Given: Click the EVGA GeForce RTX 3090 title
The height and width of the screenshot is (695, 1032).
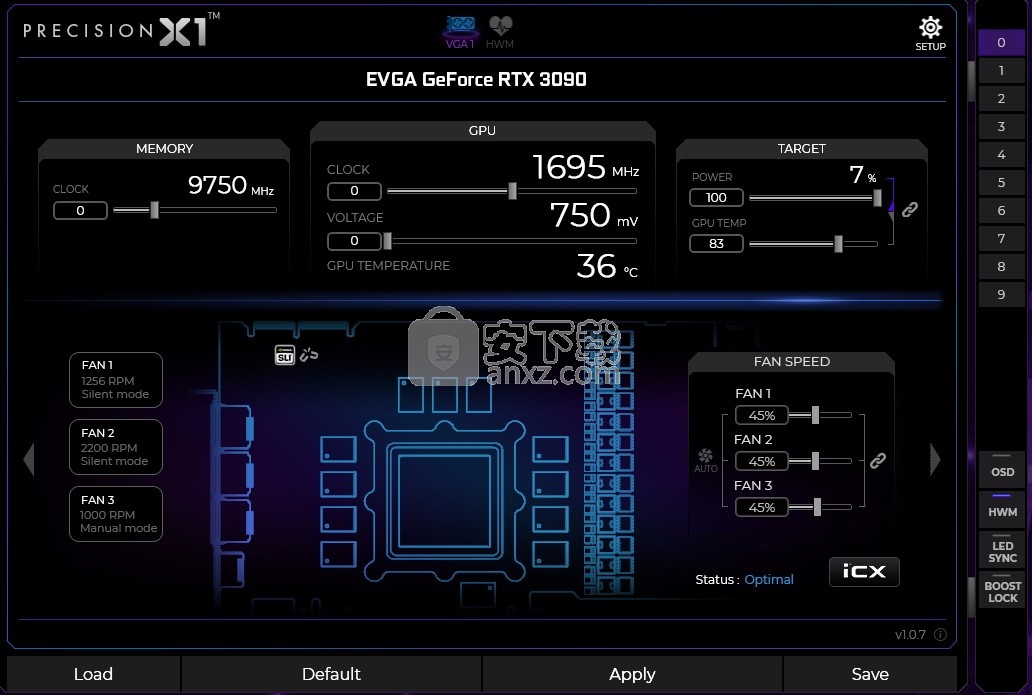Looking at the screenshot, I should pos(476,80).
